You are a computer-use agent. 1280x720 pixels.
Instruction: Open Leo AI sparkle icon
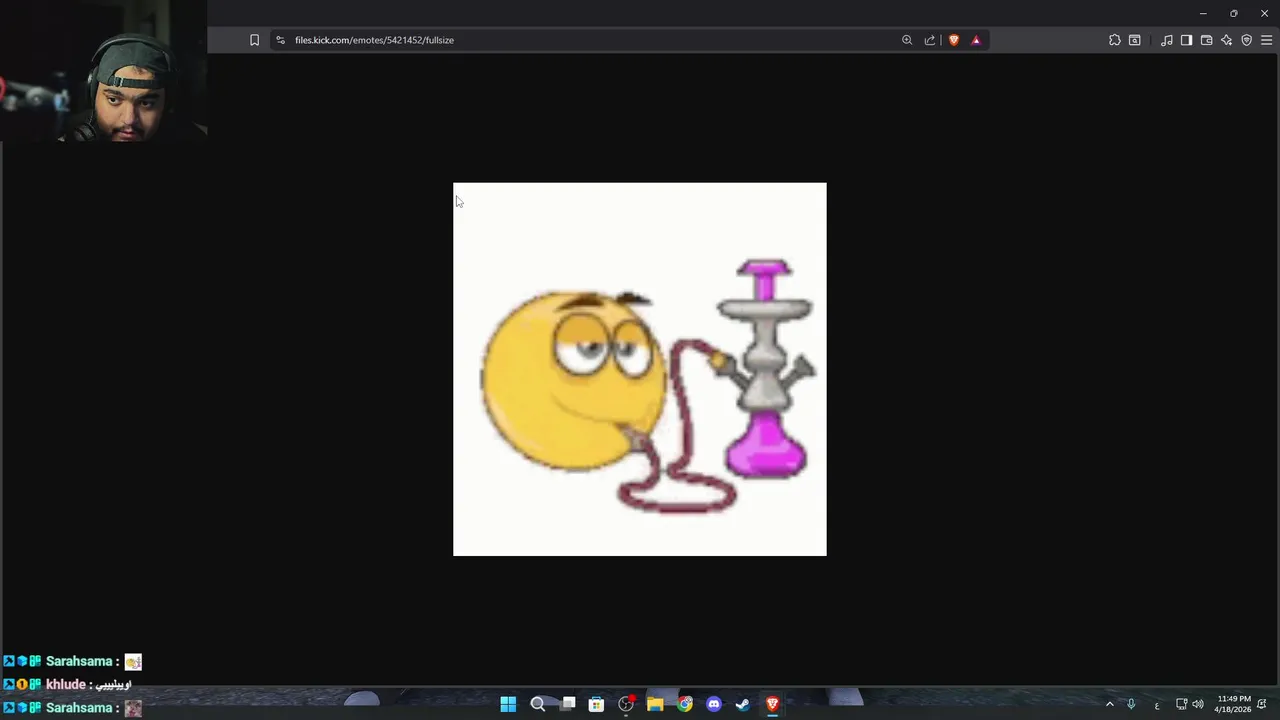(x=1226, y=40)
